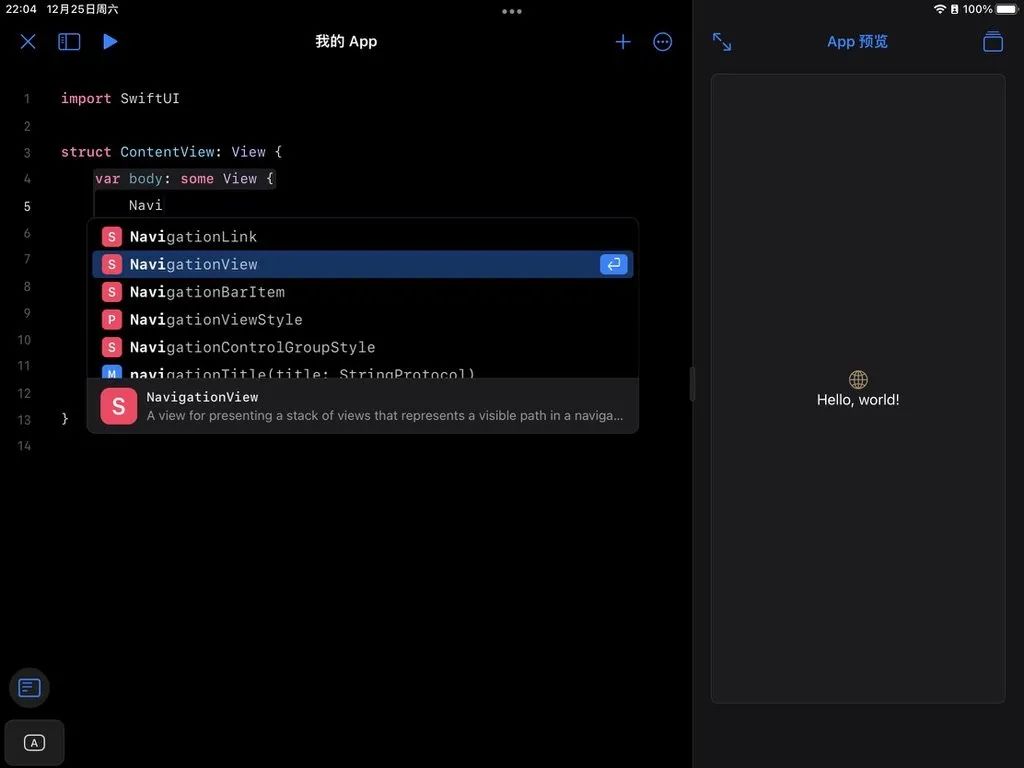This screenshot has height=768, width=1024.
Task: Select the NavigationView suggestion row
Action: tap(362, 264)
